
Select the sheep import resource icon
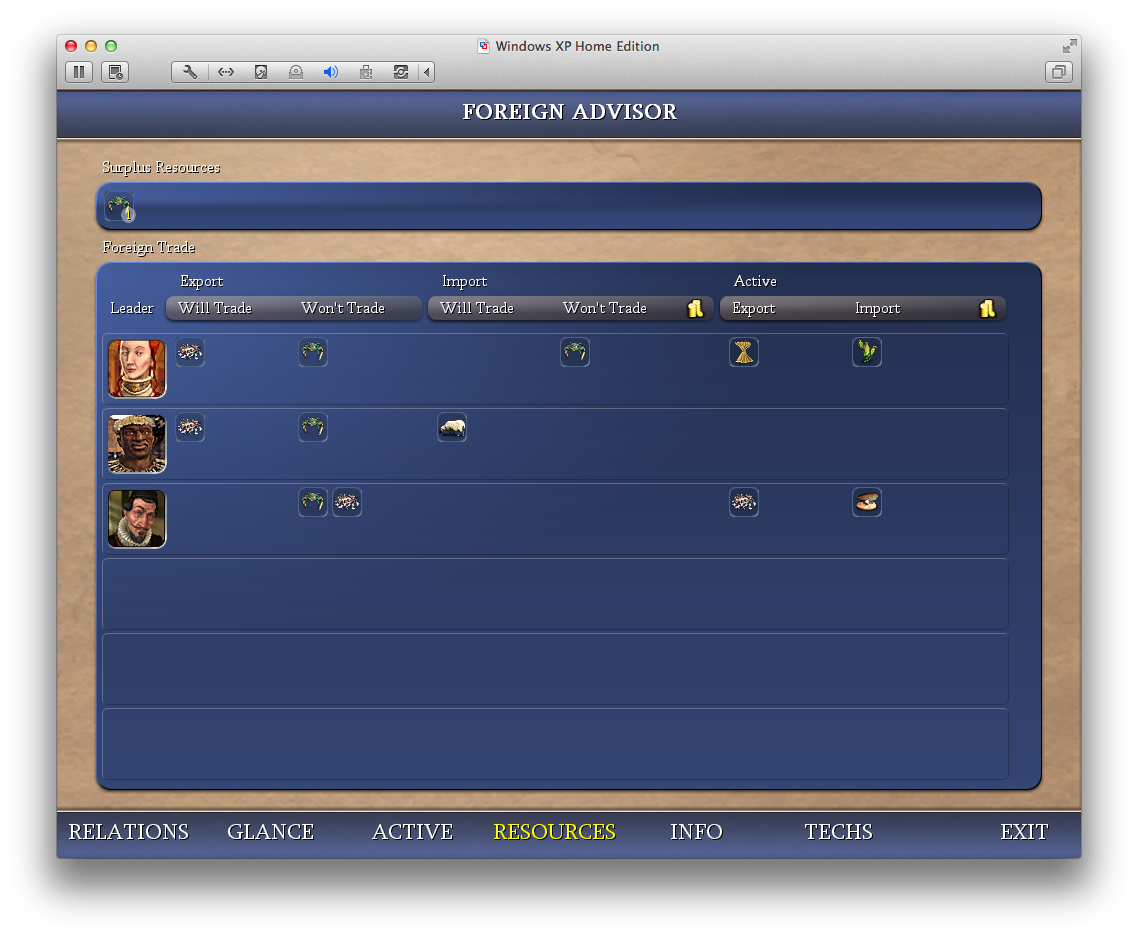(x=452, y=427)
